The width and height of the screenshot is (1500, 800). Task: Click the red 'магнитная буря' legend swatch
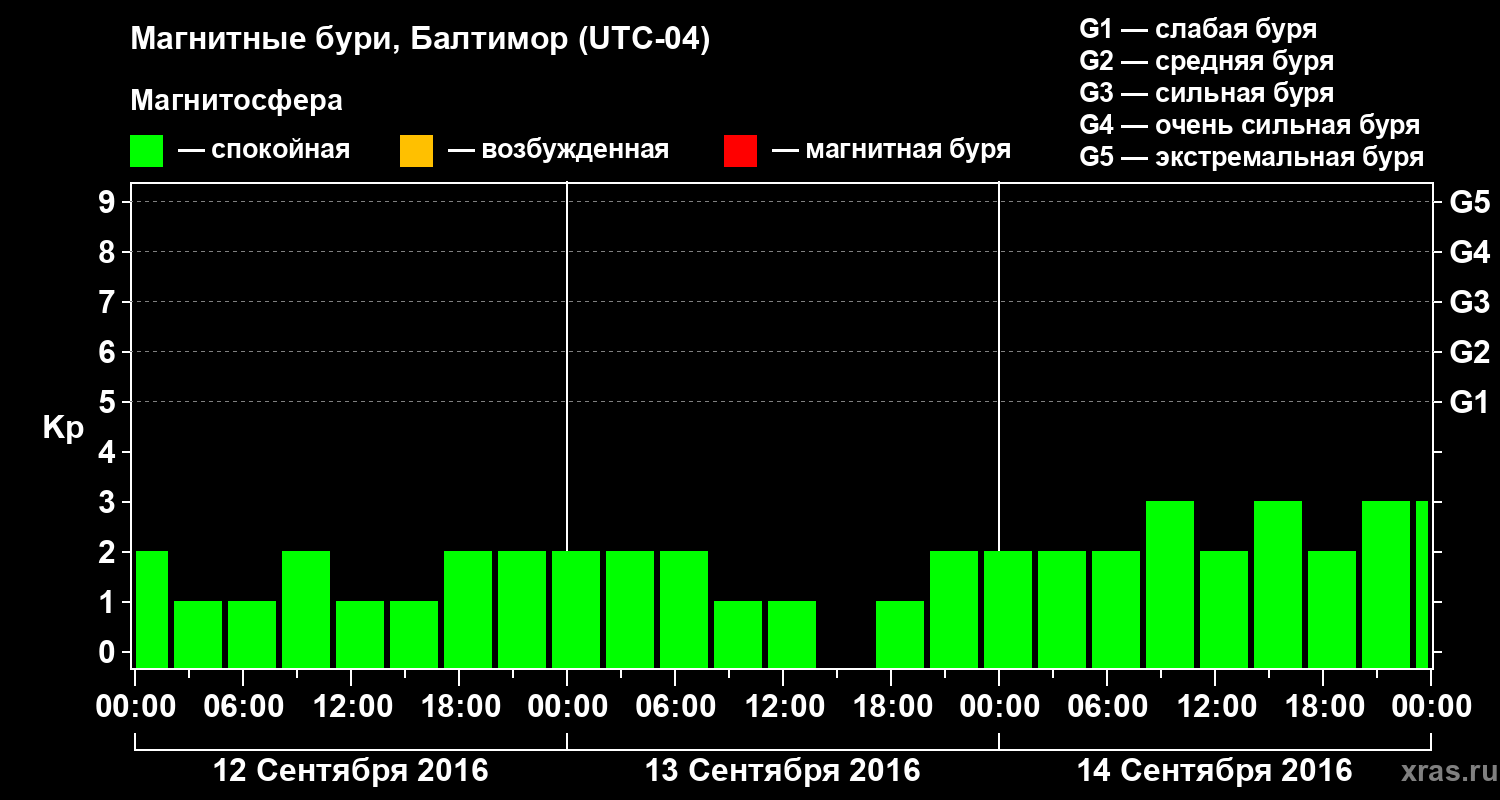(x=740, y=151)
